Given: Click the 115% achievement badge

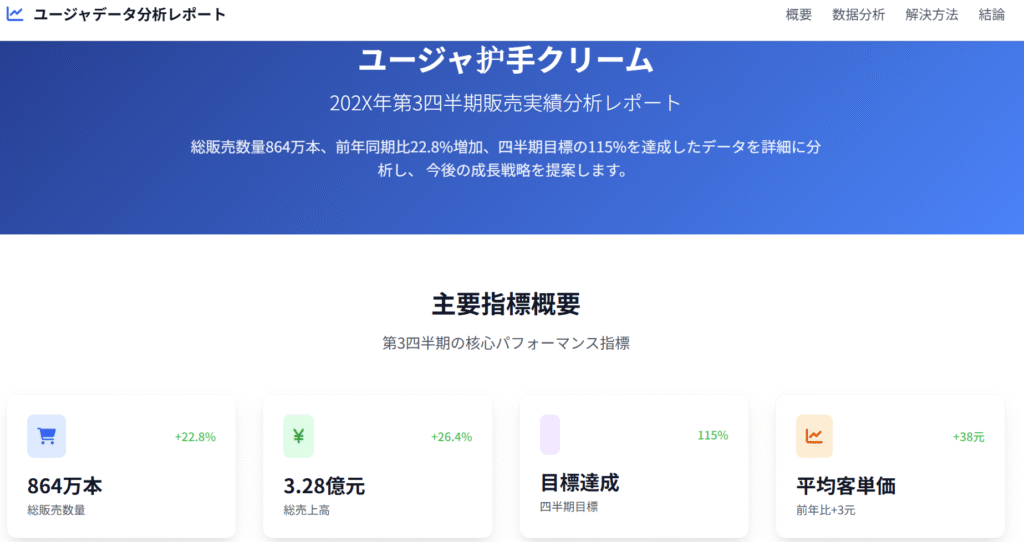Looking at the screenshot, I should coord(712,436).
